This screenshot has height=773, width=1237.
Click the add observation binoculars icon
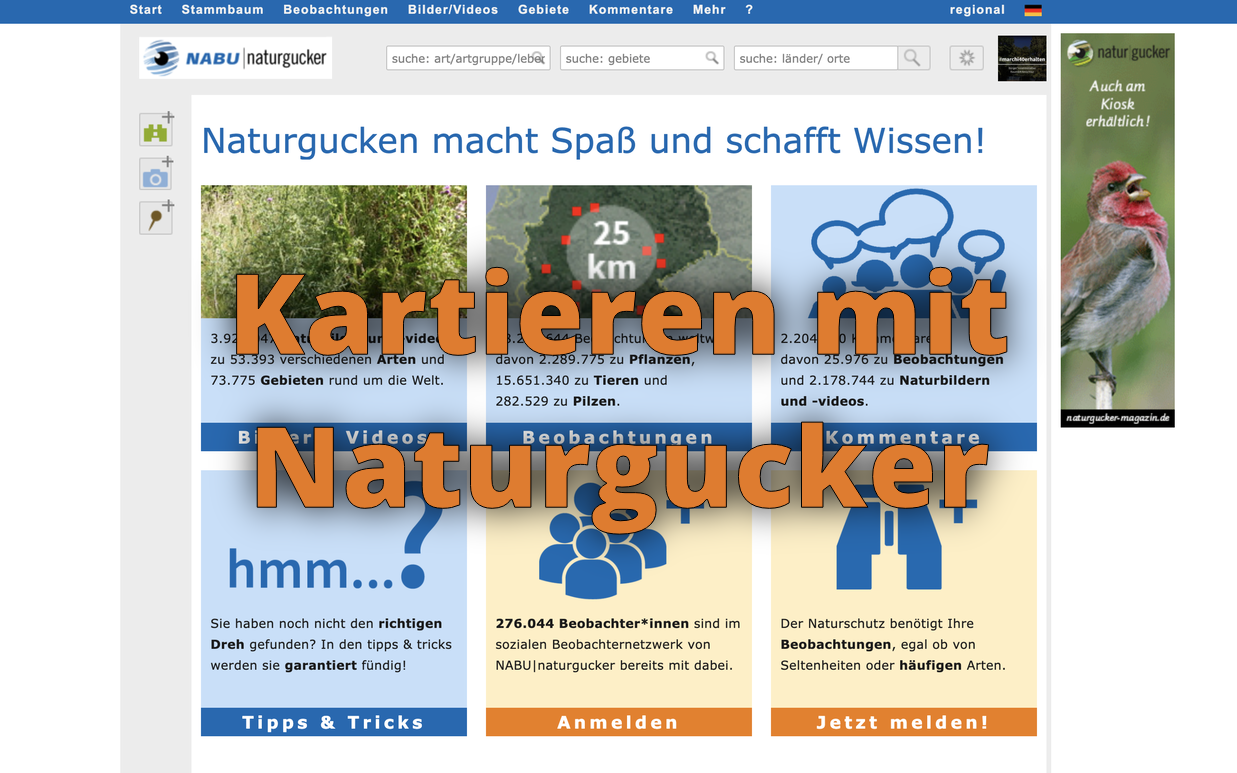point(156,130)
